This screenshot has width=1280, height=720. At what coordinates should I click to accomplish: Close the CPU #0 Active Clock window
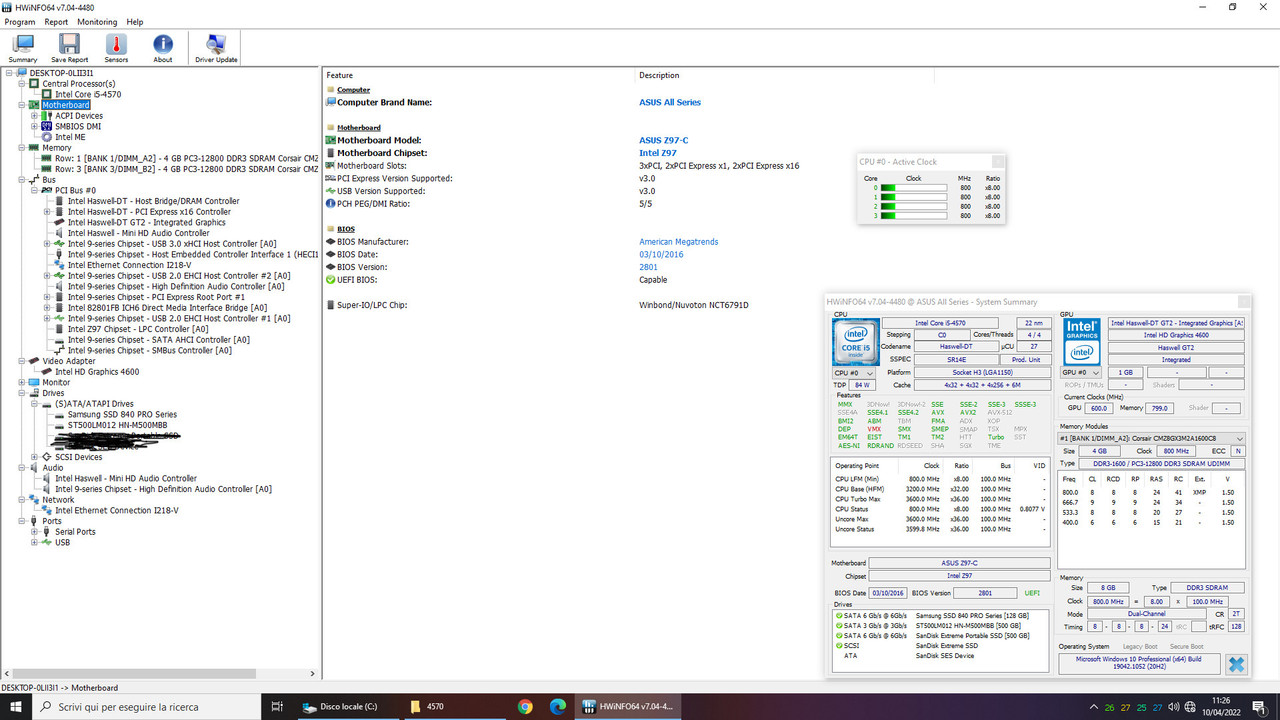point(998,161)
